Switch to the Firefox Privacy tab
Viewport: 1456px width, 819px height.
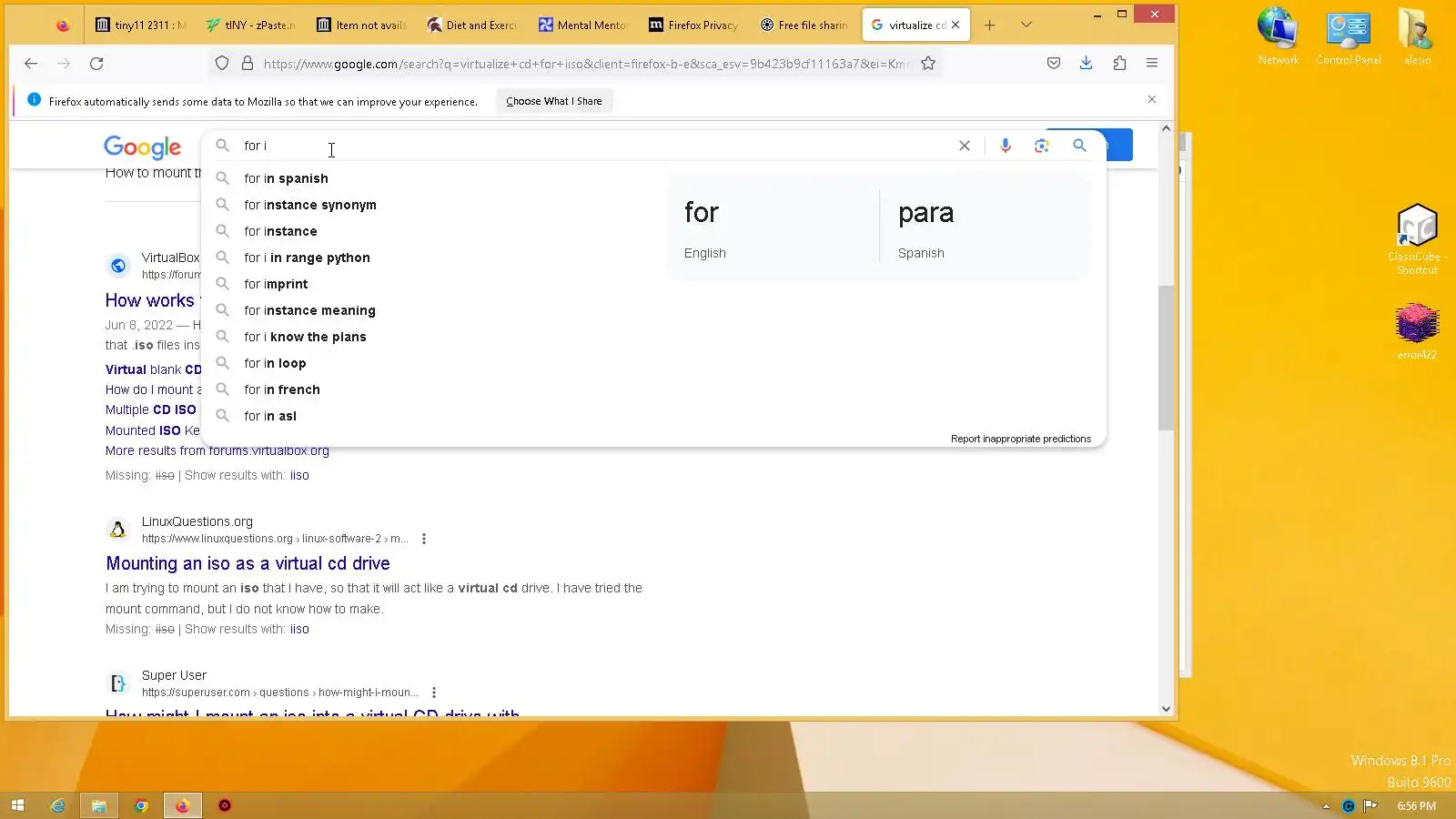click(x=693, y=25)
